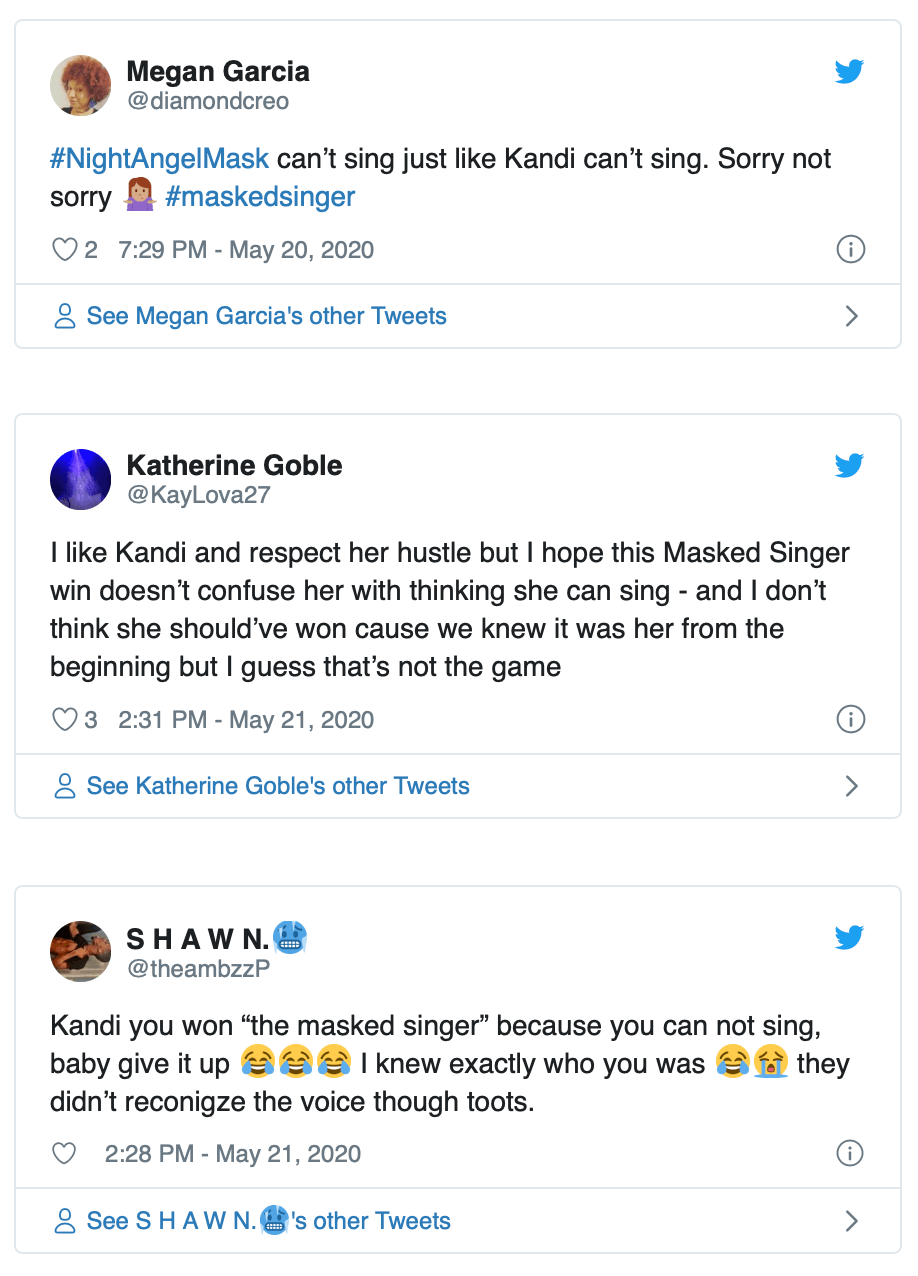Click the Twitter bird icon on Megan Garcia's tweet

(849, 72)
